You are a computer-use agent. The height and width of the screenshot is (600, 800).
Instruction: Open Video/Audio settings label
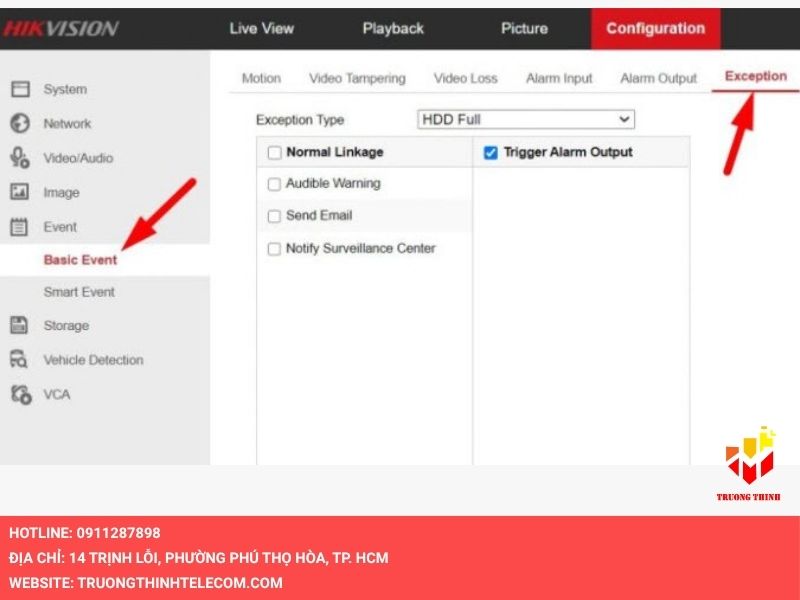78,158
